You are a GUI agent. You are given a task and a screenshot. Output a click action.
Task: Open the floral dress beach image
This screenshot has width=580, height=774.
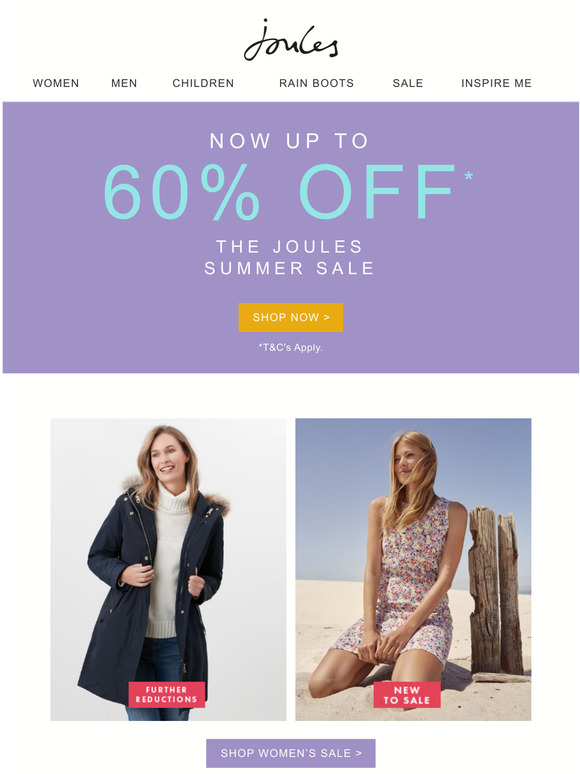413,569
